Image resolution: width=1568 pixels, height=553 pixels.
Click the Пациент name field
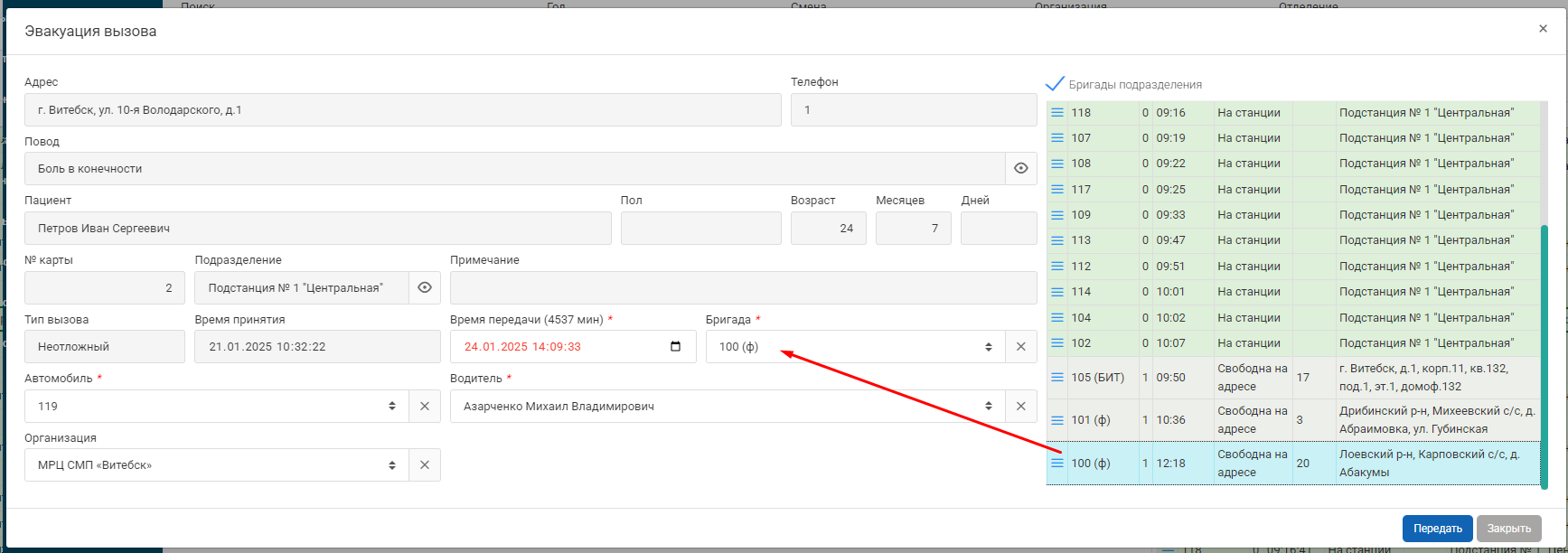[318, 229]
